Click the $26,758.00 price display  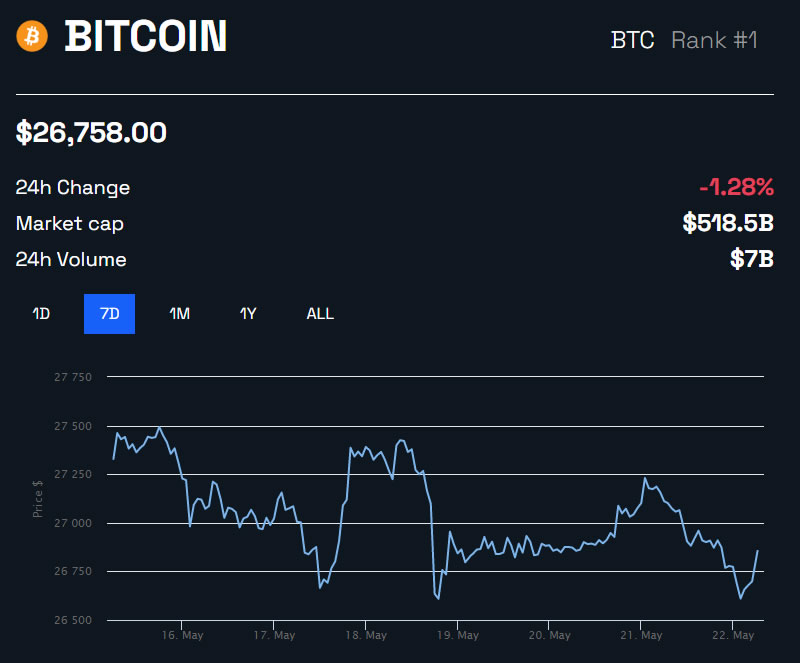[x=91, y=132]
